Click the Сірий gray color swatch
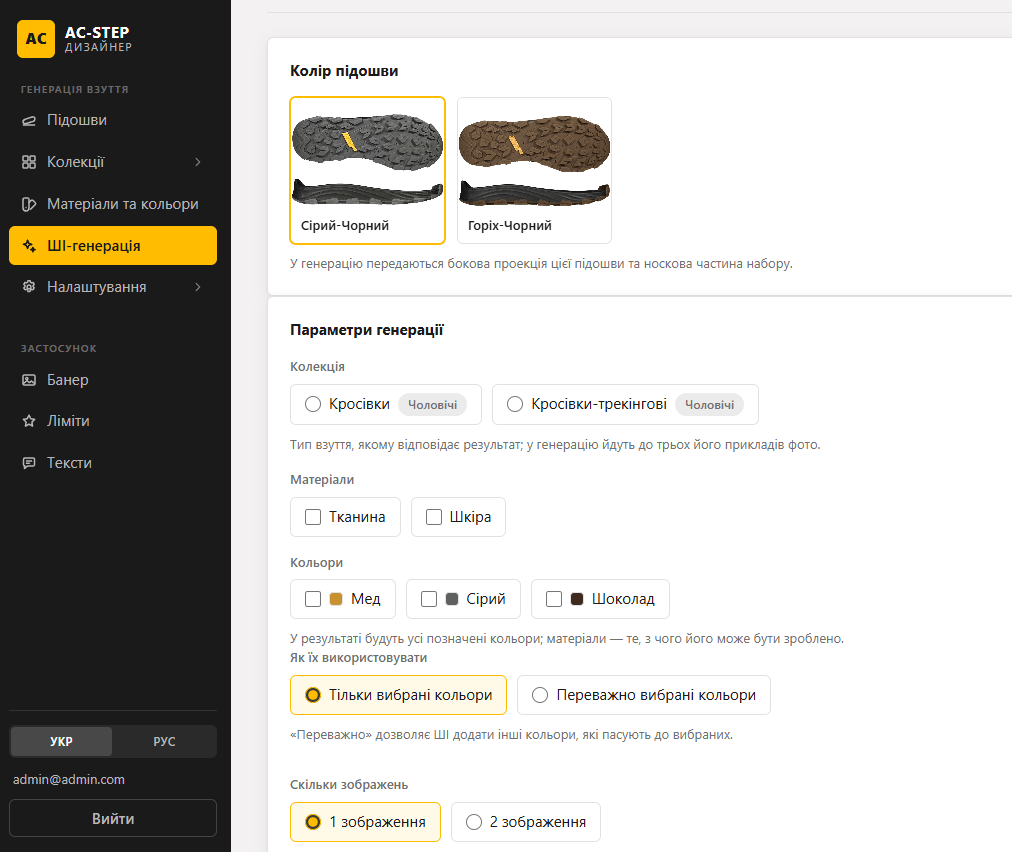Screen dimensions: 1012x852 [452, 599]
